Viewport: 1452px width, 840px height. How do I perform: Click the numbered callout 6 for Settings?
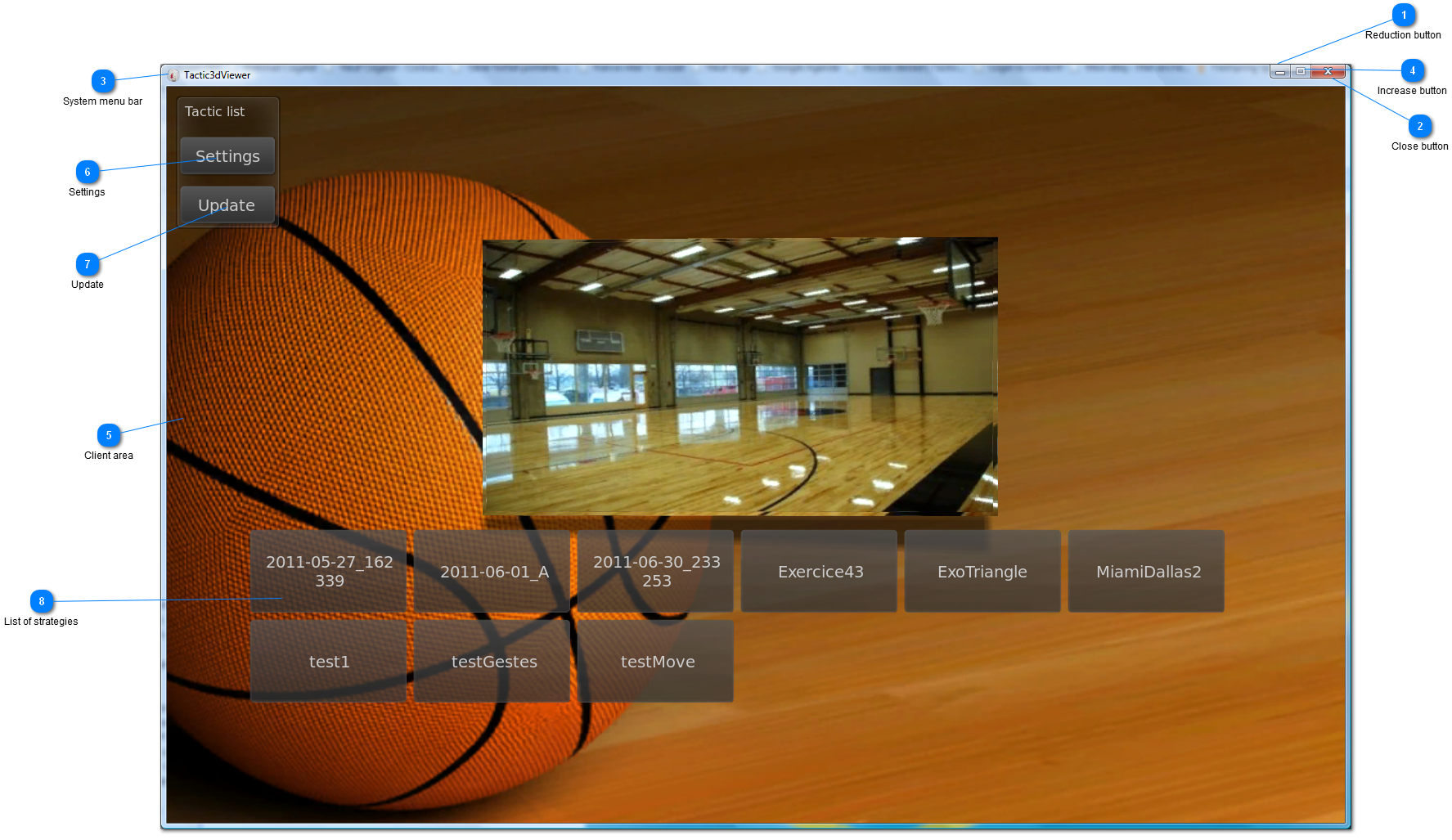(88, 172)
